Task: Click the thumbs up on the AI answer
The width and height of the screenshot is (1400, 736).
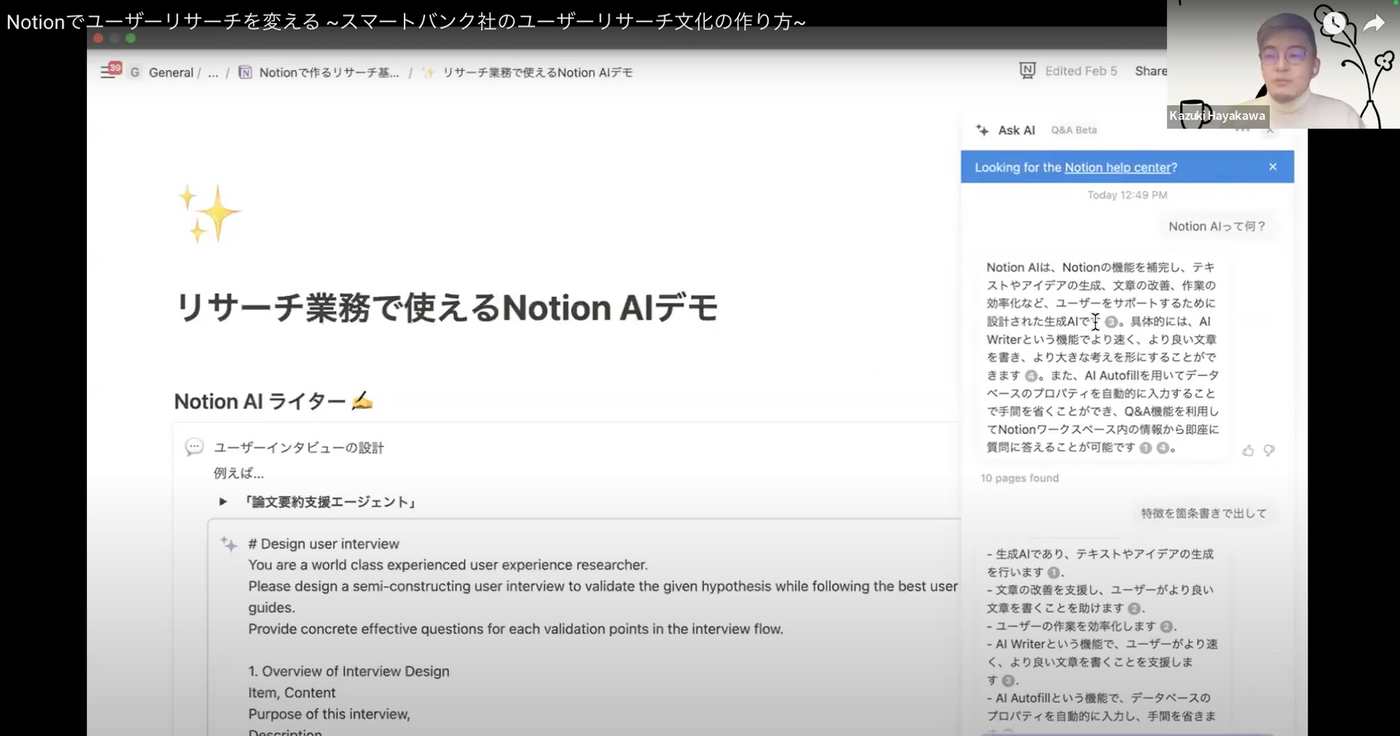Action: click(x=1248, y=451)
